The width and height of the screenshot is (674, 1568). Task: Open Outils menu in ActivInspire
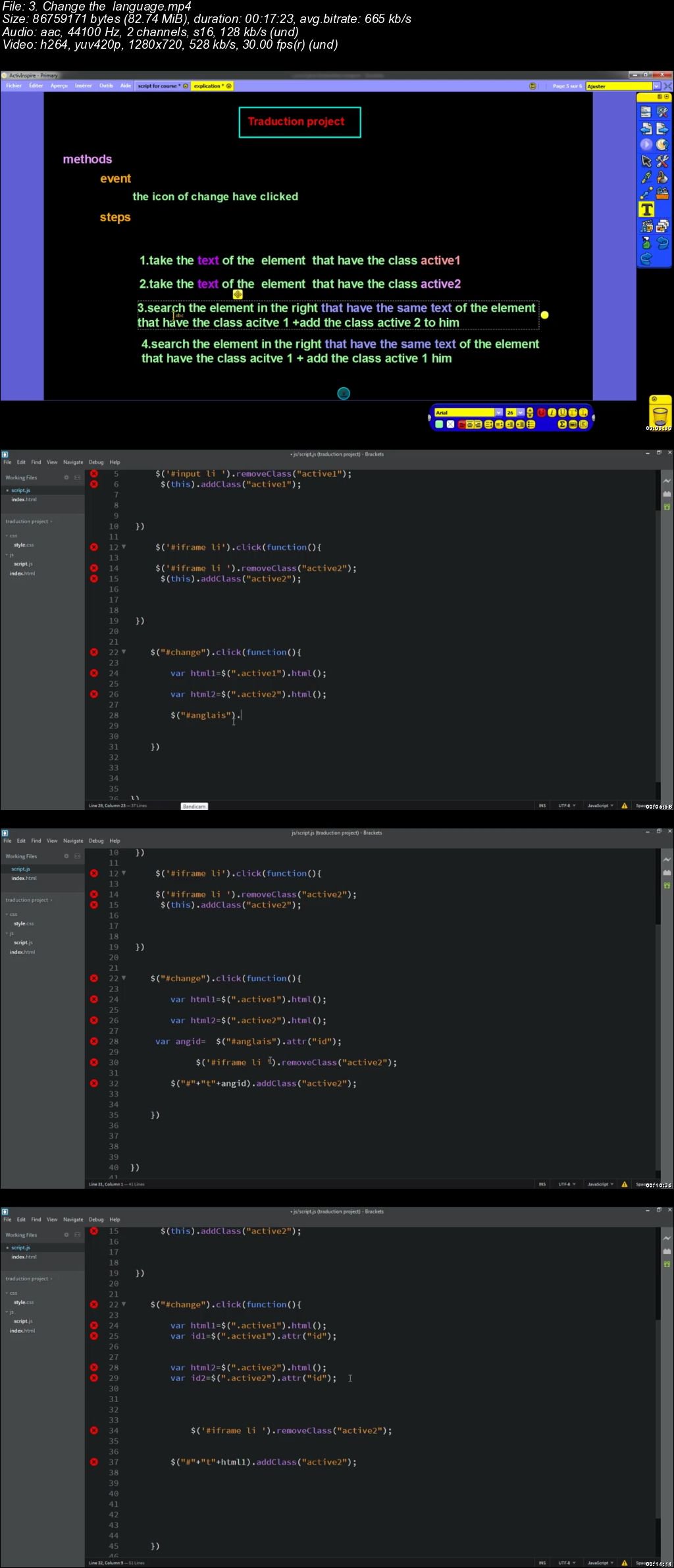[x=106, y=86]
